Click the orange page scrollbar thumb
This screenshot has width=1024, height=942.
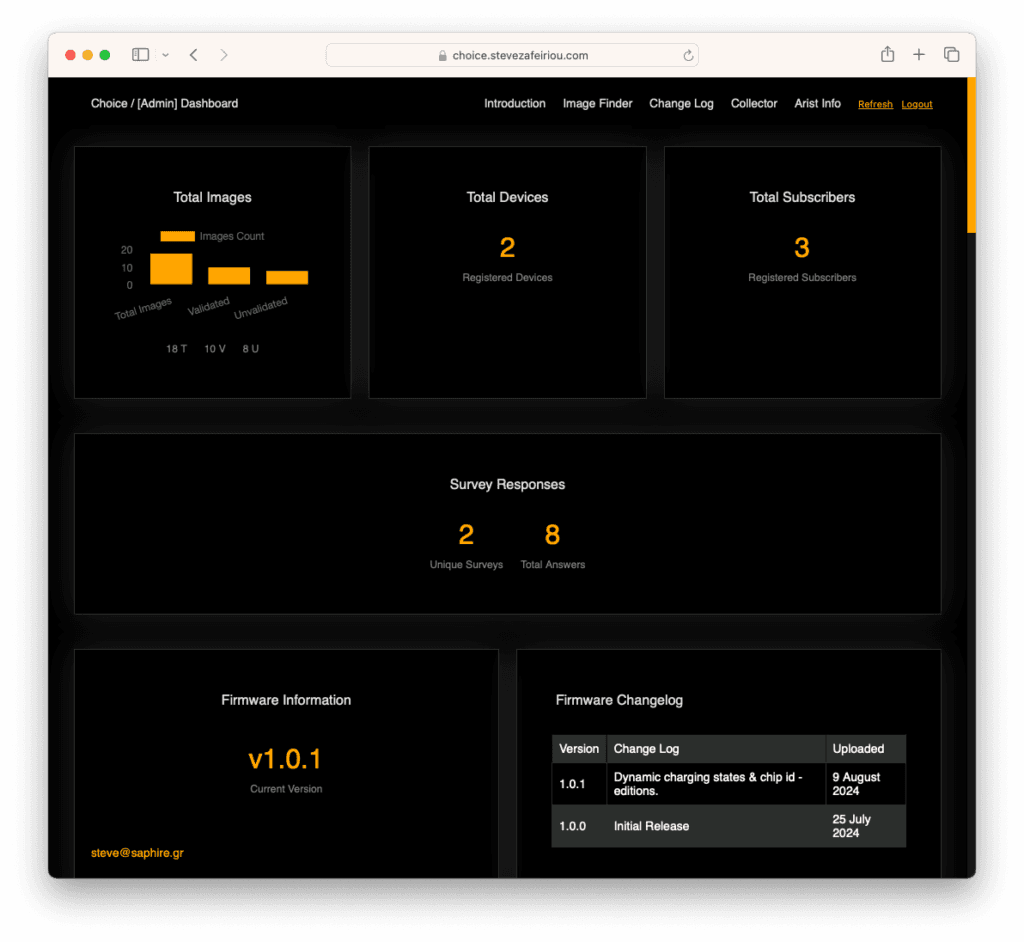[x=971, y=155]
